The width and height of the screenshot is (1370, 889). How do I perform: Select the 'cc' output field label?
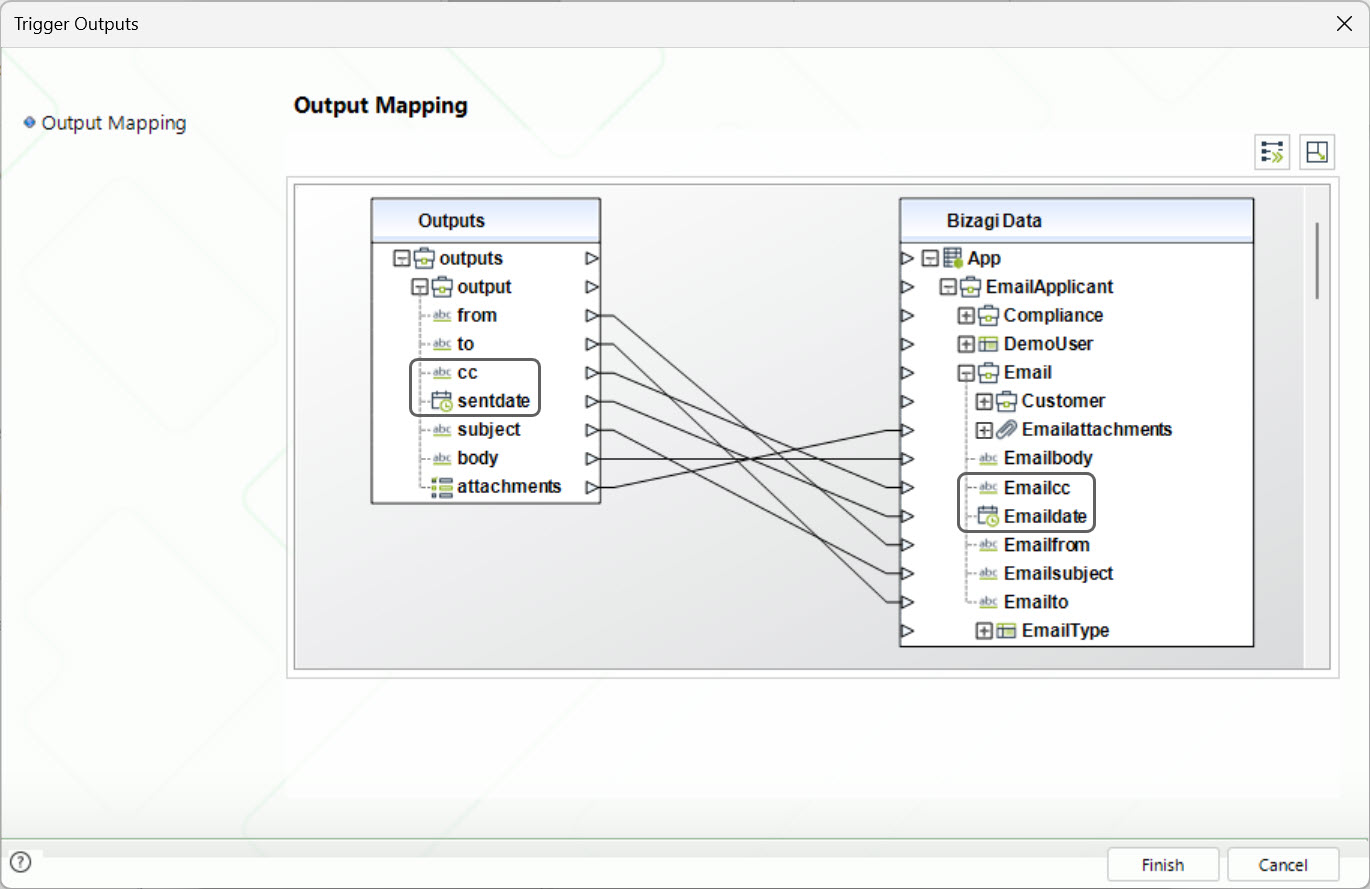(x=467, y=373)
